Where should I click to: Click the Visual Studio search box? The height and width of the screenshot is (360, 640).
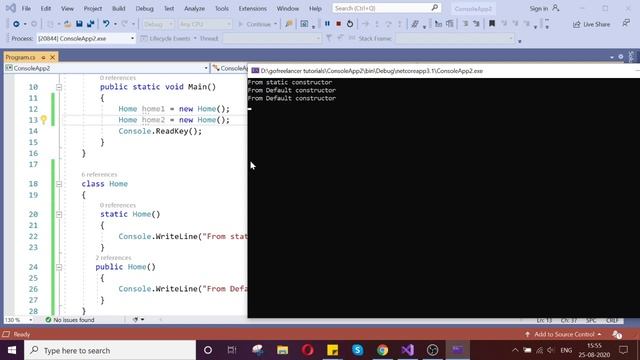[x=386, y=8]
